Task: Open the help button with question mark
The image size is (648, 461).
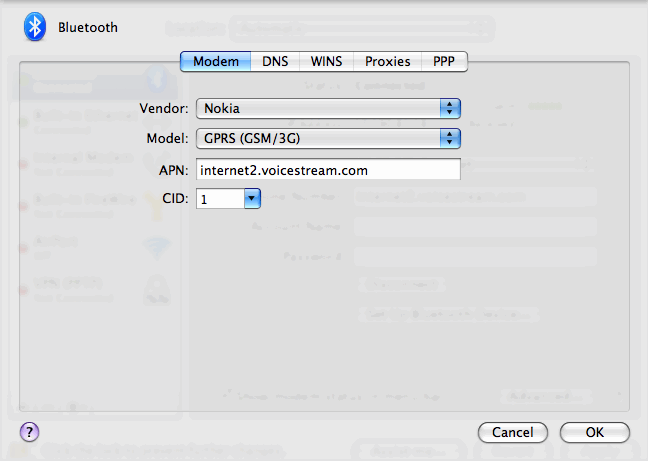Action: (29, 431)
